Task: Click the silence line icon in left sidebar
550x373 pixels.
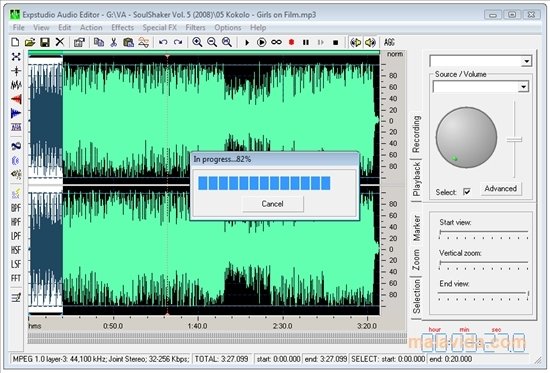Action: [x=16, y=71]
